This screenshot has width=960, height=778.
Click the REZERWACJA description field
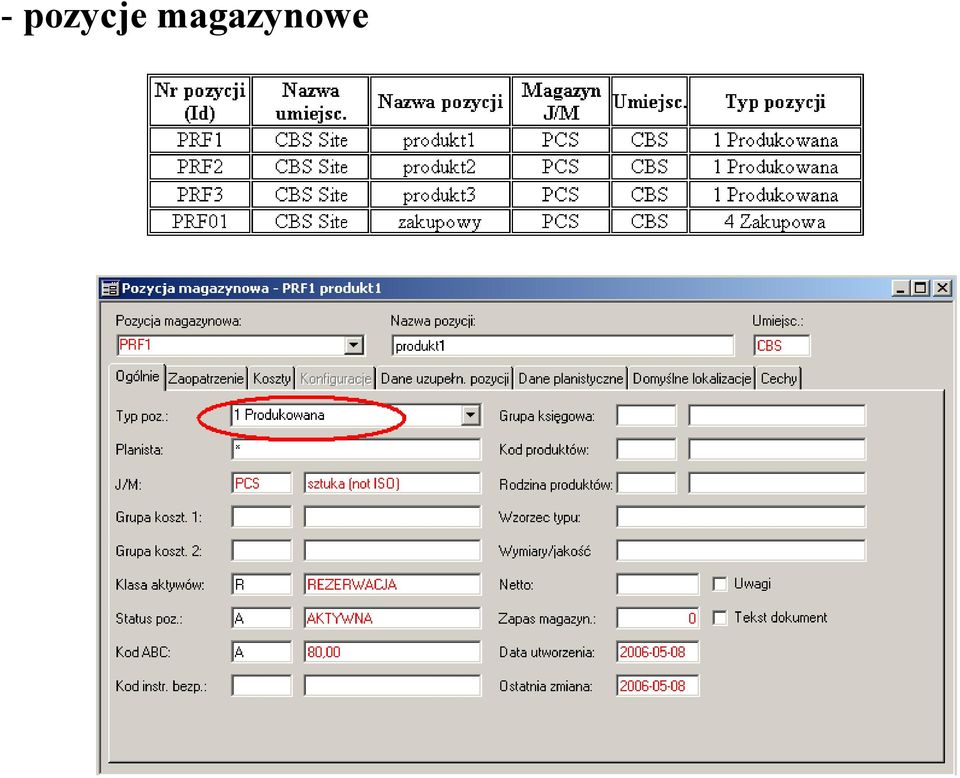[x=392, y=585]
